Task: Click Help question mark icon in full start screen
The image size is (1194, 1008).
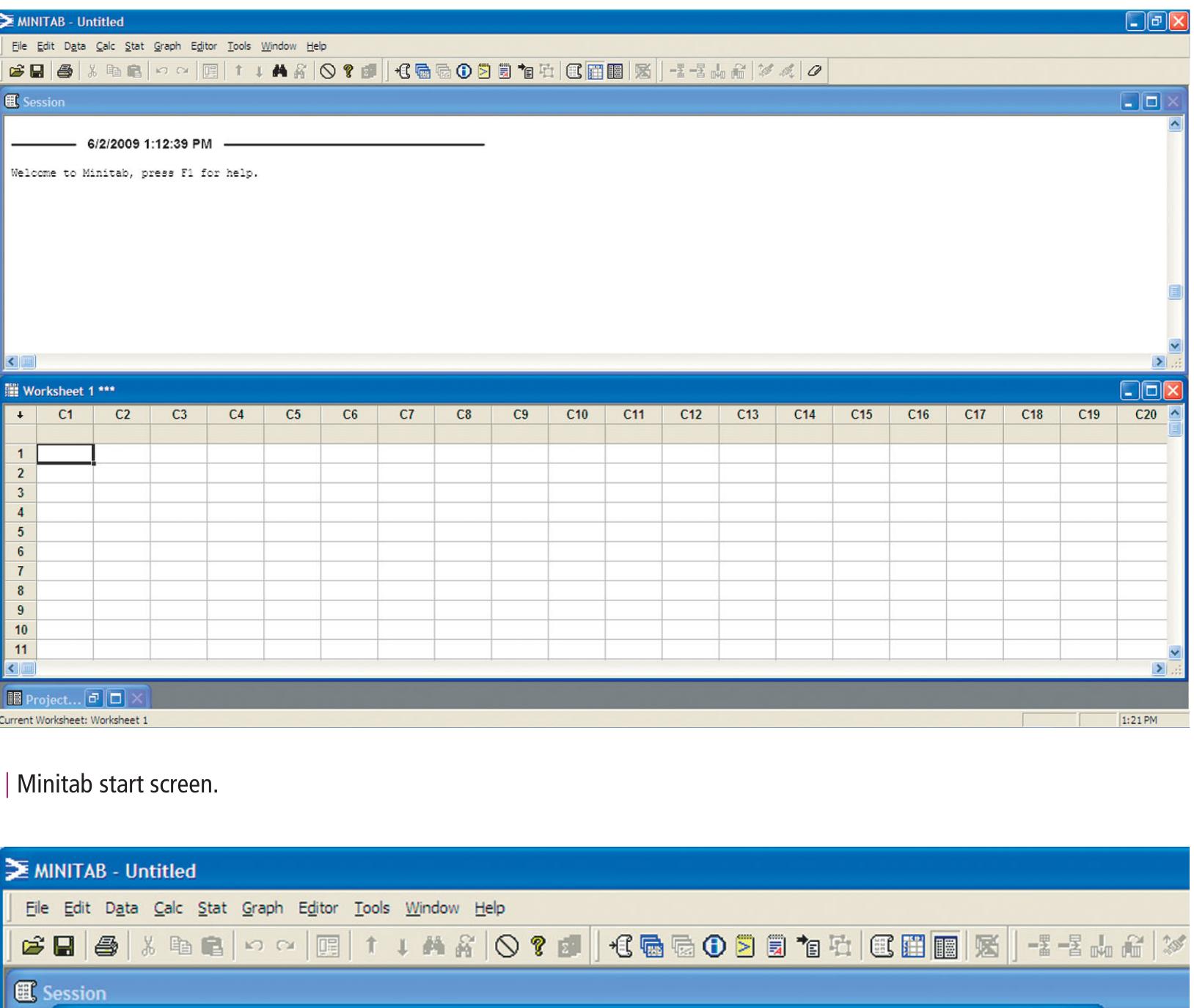Action: tap(348, 71)
